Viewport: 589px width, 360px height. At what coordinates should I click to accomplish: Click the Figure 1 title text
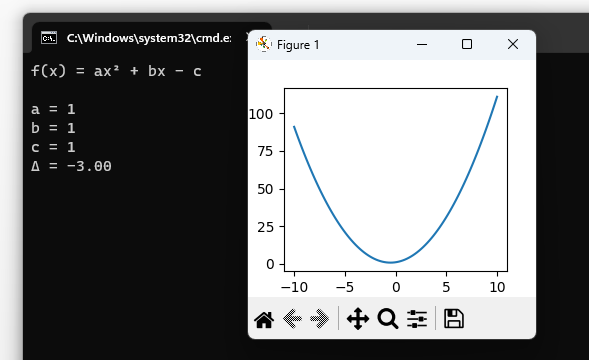[x=298, y=45]
